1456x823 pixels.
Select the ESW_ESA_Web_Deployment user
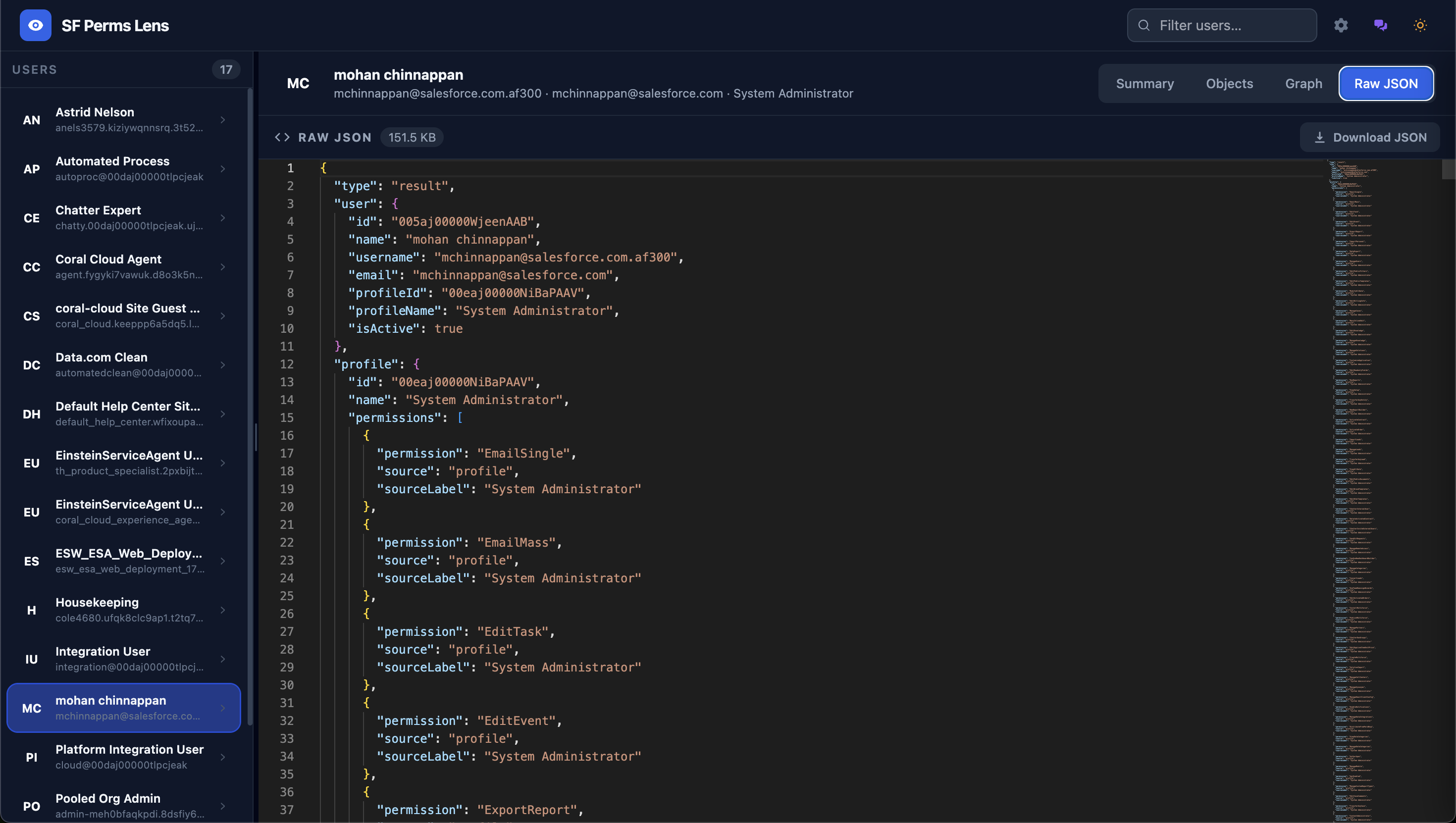click(124, 561)
